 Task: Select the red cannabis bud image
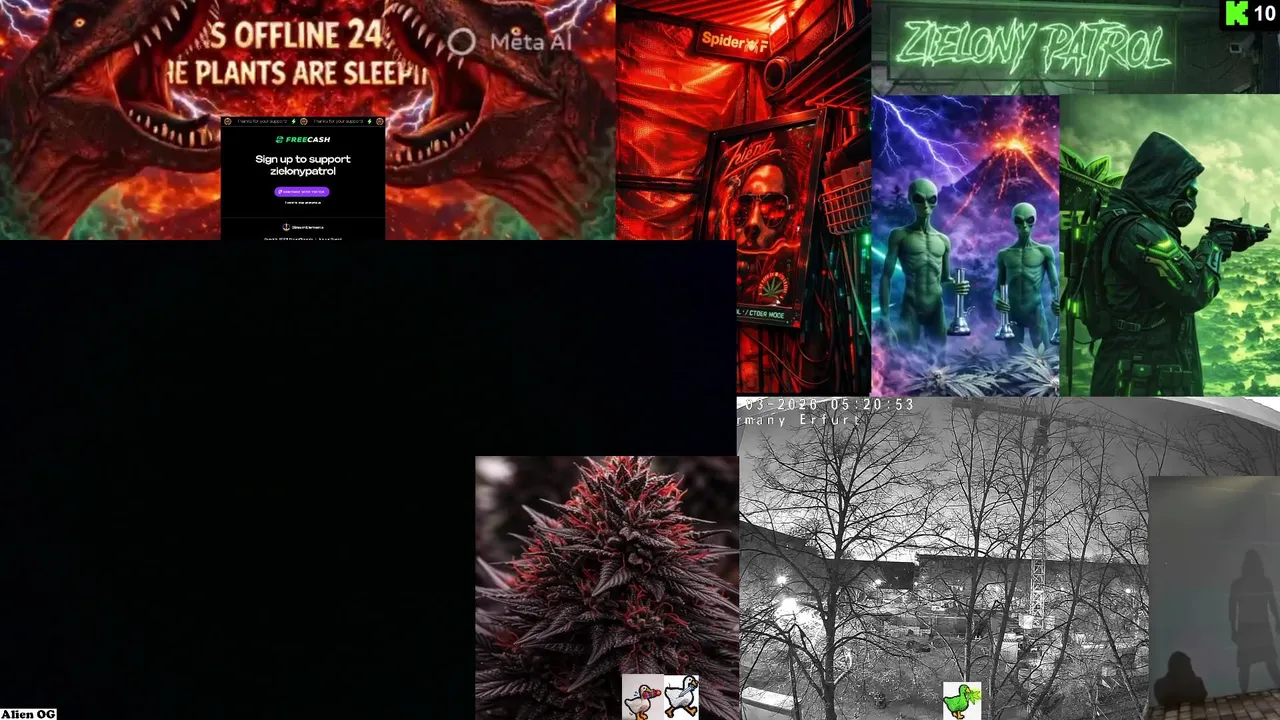tap(607, 588)
